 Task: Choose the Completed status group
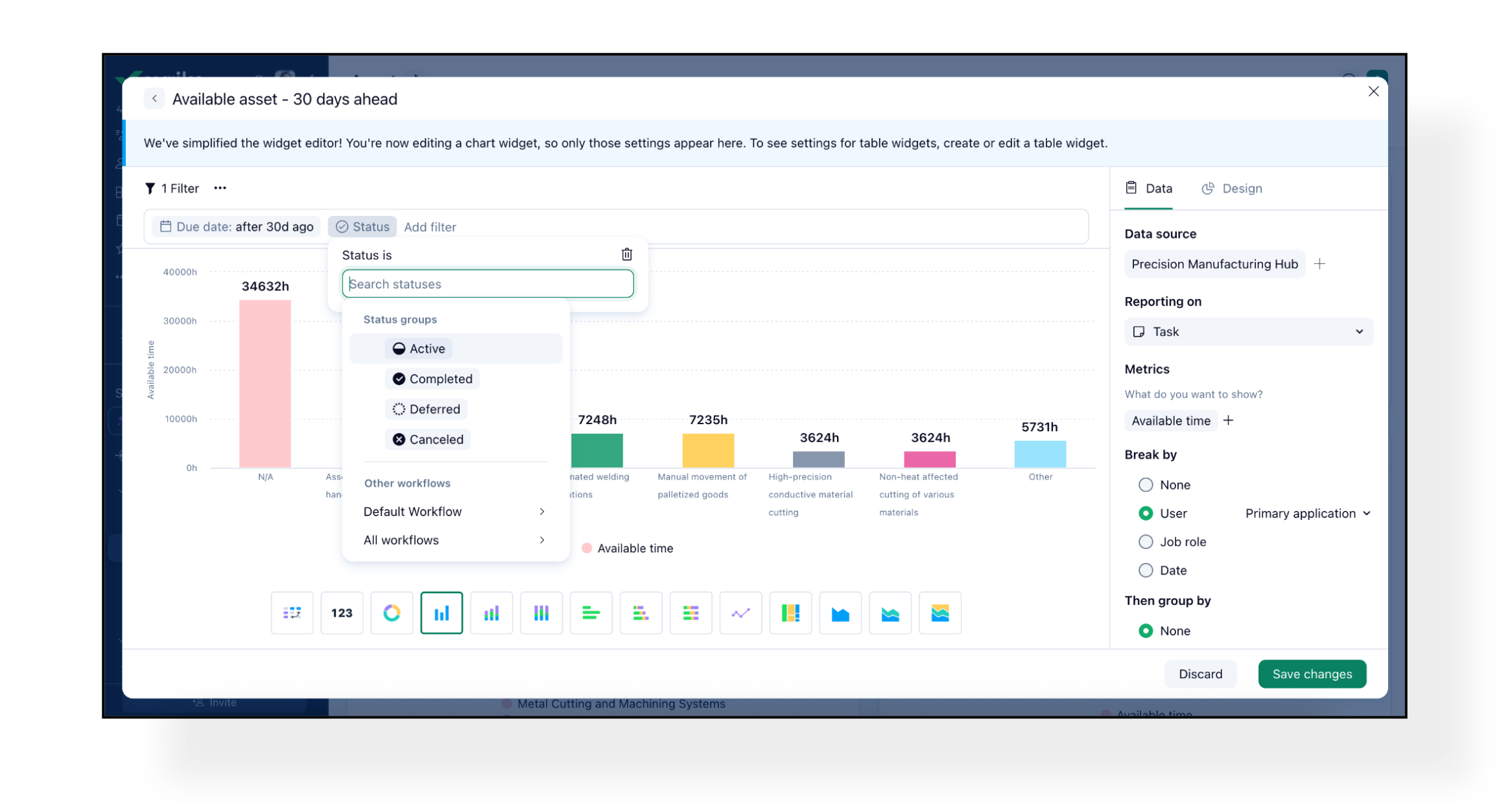pos(432,379)
